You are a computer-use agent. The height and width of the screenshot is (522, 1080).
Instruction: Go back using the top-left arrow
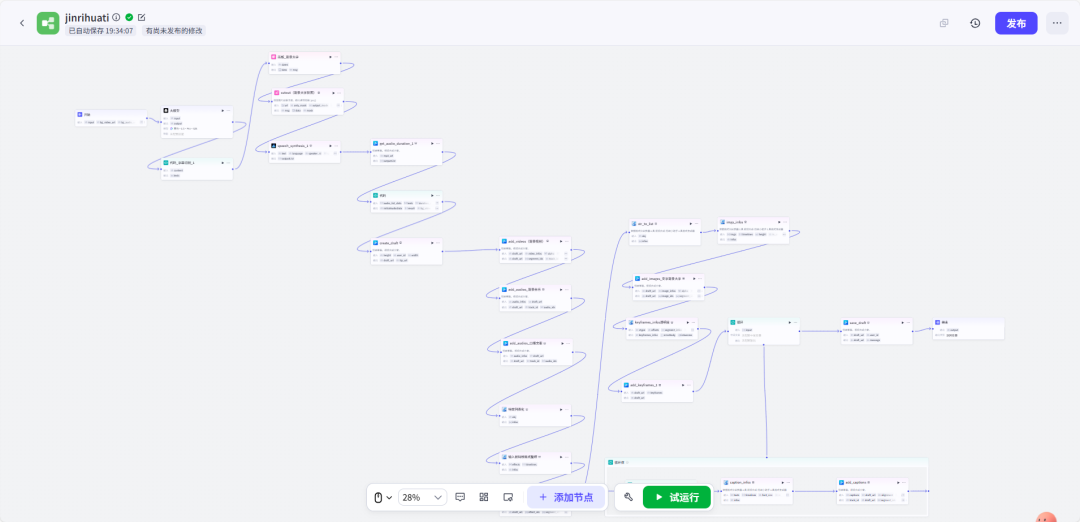point(22,23)
